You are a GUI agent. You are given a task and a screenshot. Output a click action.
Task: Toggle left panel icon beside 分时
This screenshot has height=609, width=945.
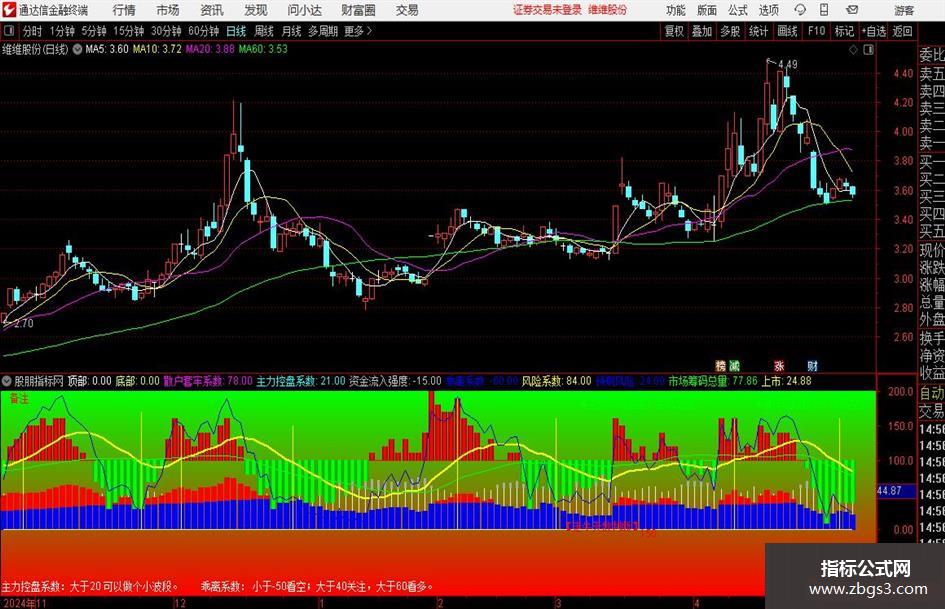[x=9, y=31]
